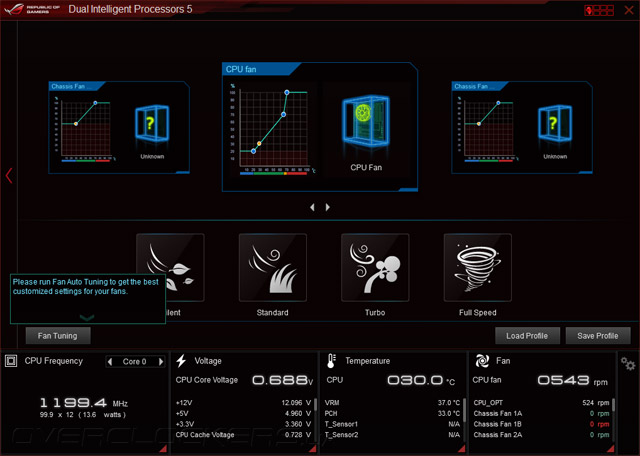The height and width of the screenshot is (456, 640).
Task: Expand the CPU Frequency panel corner
Action: [x=163, y=449]
